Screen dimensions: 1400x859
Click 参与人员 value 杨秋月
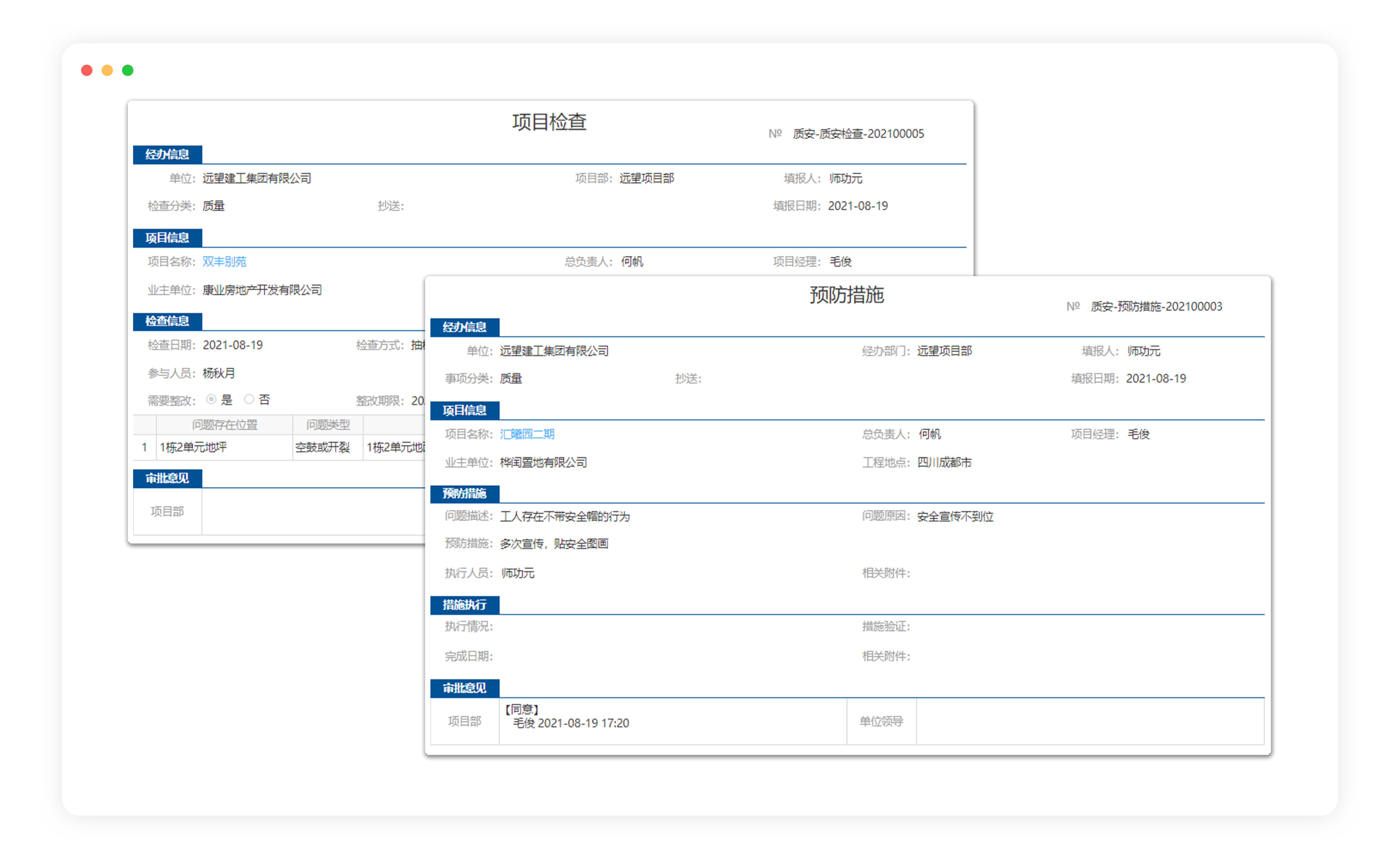click(219, 373)
